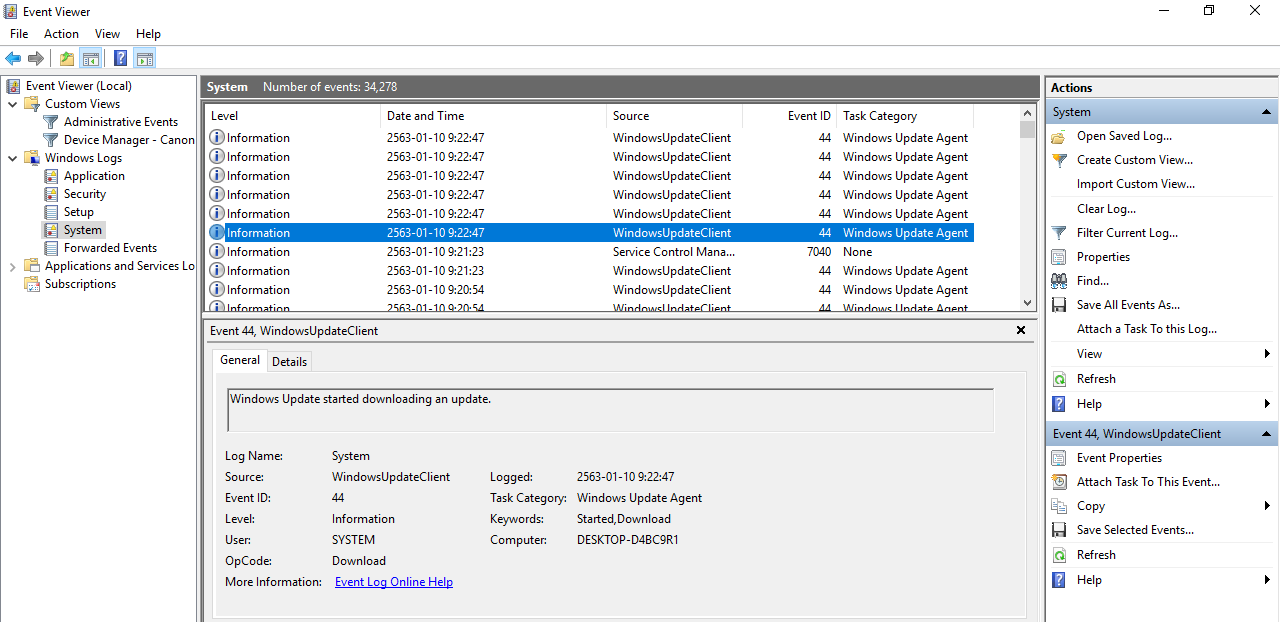Expand Applications and Services Logs node
Viewport: 1280px width, 622px height.
tap(13, 266)
